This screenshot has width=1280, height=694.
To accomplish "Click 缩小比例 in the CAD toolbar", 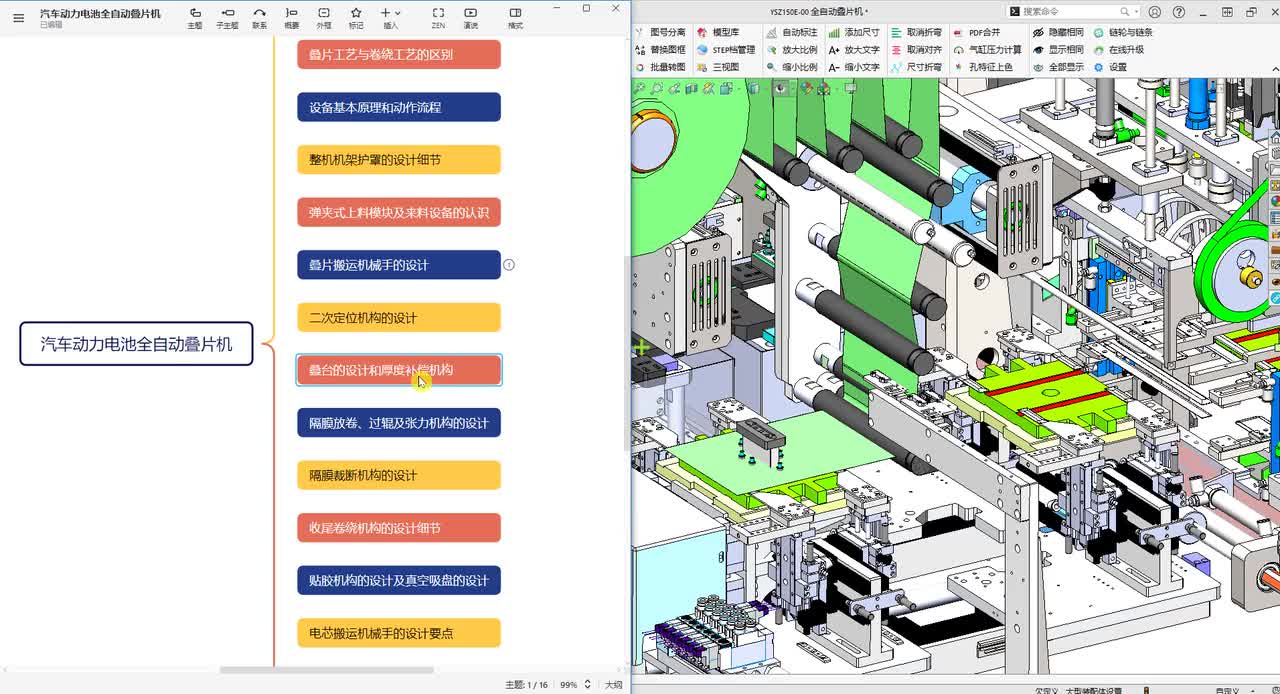I will [x=792, y=67].
